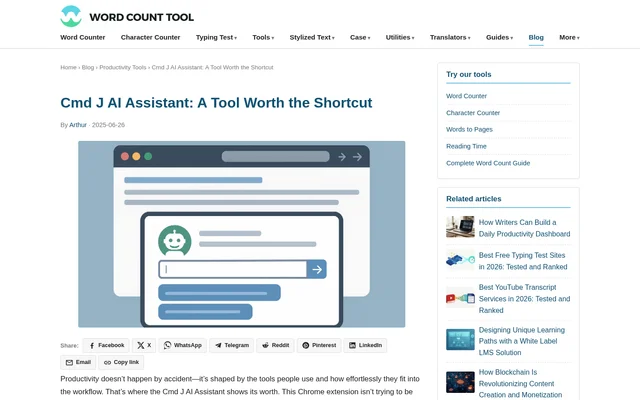Click White Label LMS article thumbnail
The width and height of the screenshot is (640, 400).
[460, 340]
